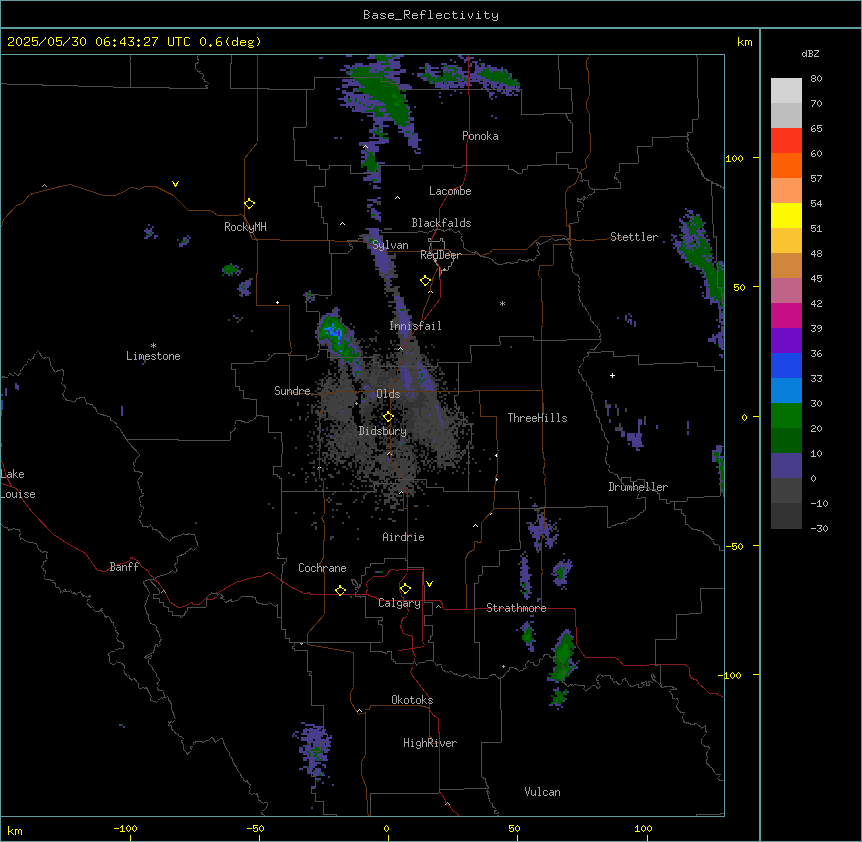This screenshot has height=842, width=862.
Task: Click the Limestone label
Action: (153, 356)
